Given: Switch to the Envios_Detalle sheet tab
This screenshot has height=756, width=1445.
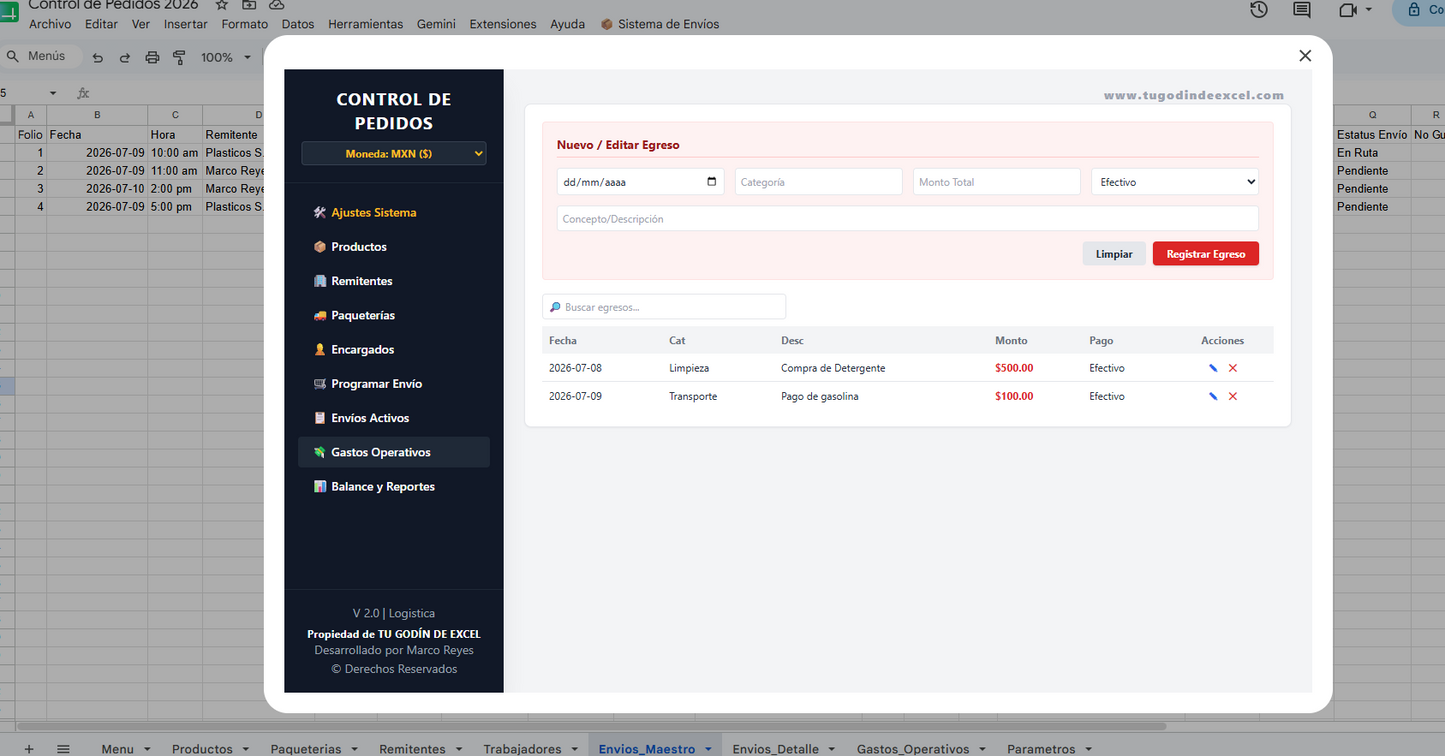Looking at the screenshot, I should tap(775, 749).
